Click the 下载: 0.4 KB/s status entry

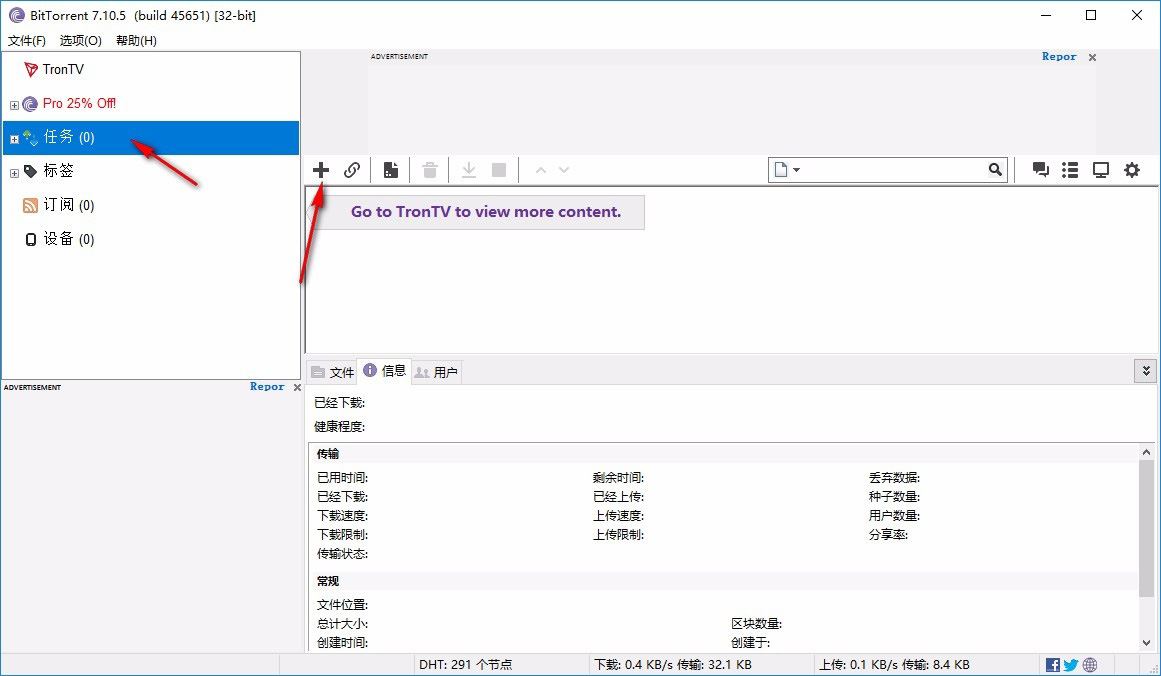point(672,665)
